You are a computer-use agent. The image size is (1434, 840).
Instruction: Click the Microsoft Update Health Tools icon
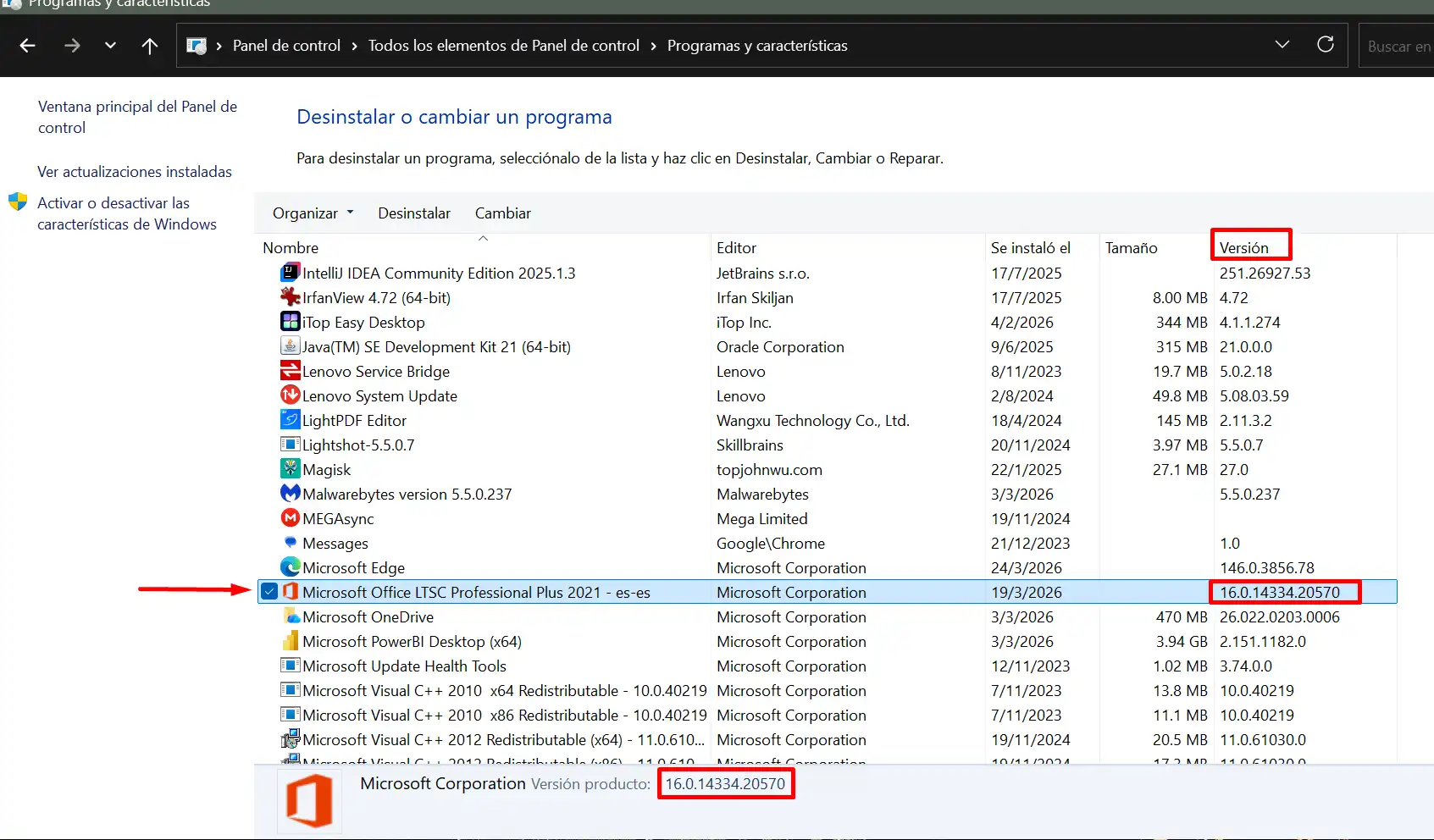(x=291, y=666)
